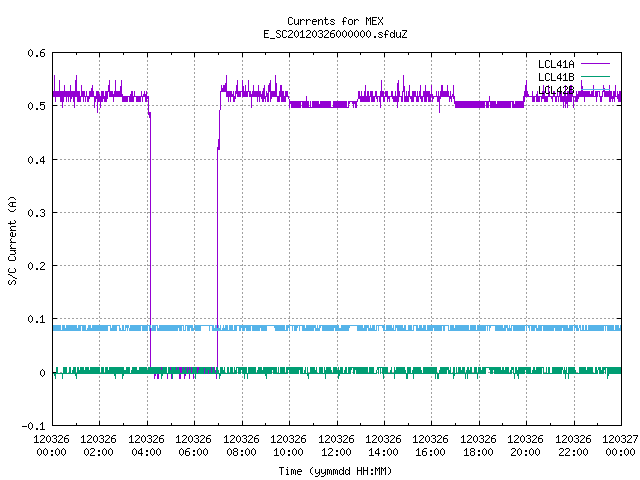Click the blue LCL42B trace near 0.08 A
Image resolution: width=640 pixels, height=480 pixels.
[x=337, y=328]
